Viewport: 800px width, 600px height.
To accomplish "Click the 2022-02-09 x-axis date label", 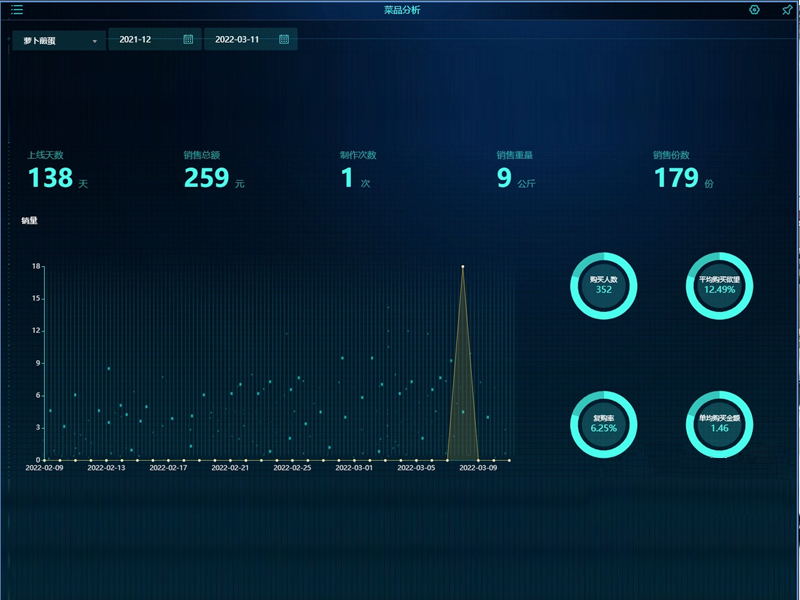I will coord(44,467).
